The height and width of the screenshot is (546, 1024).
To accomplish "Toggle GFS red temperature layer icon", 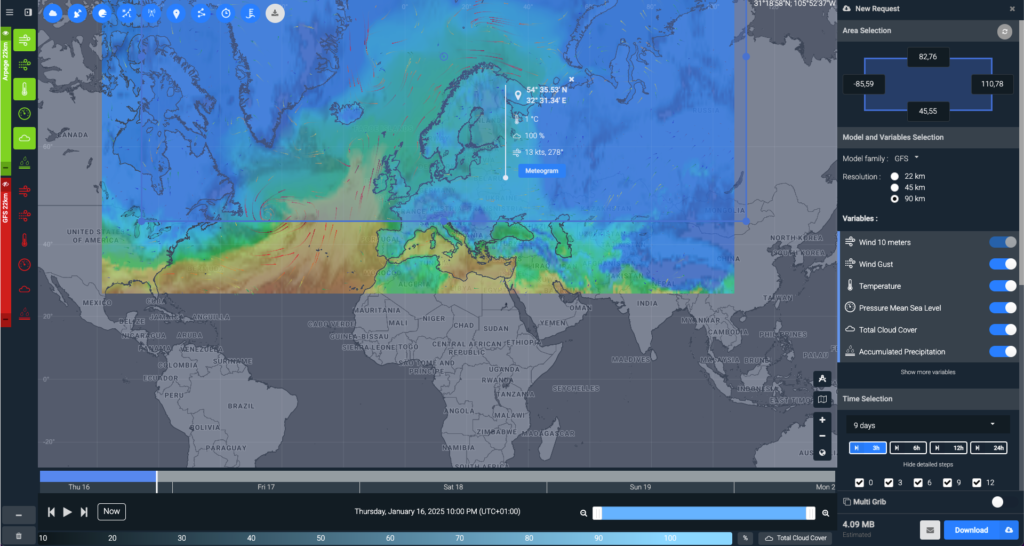I will [x=24, y=240].
